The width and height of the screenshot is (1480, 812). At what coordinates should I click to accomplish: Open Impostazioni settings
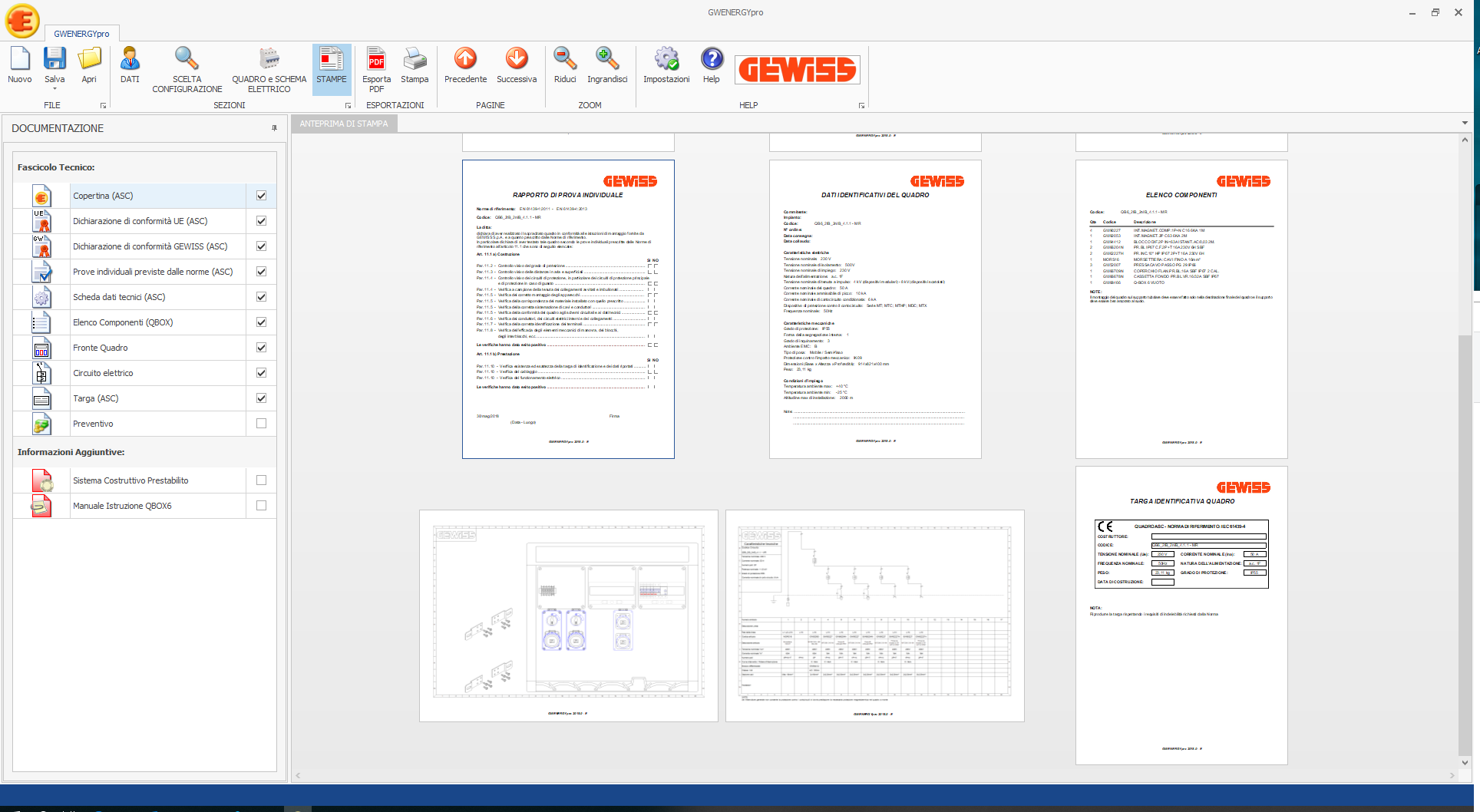tap(666, 59)
